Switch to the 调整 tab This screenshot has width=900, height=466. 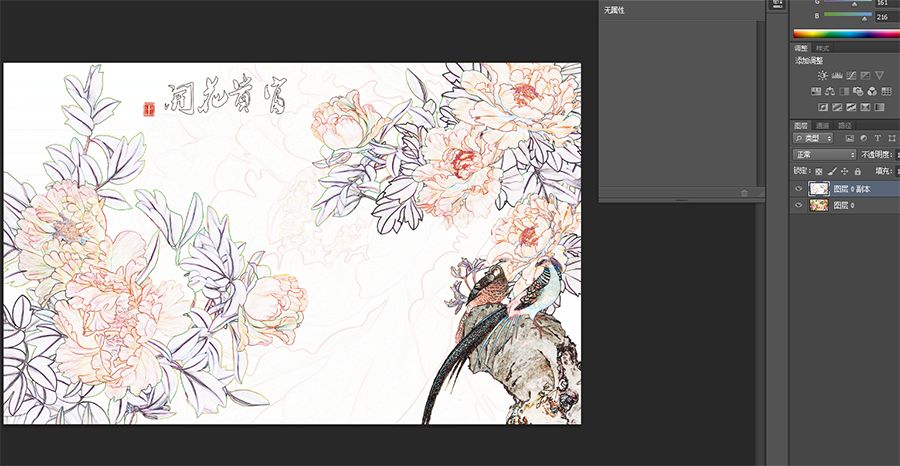[801, 48]
